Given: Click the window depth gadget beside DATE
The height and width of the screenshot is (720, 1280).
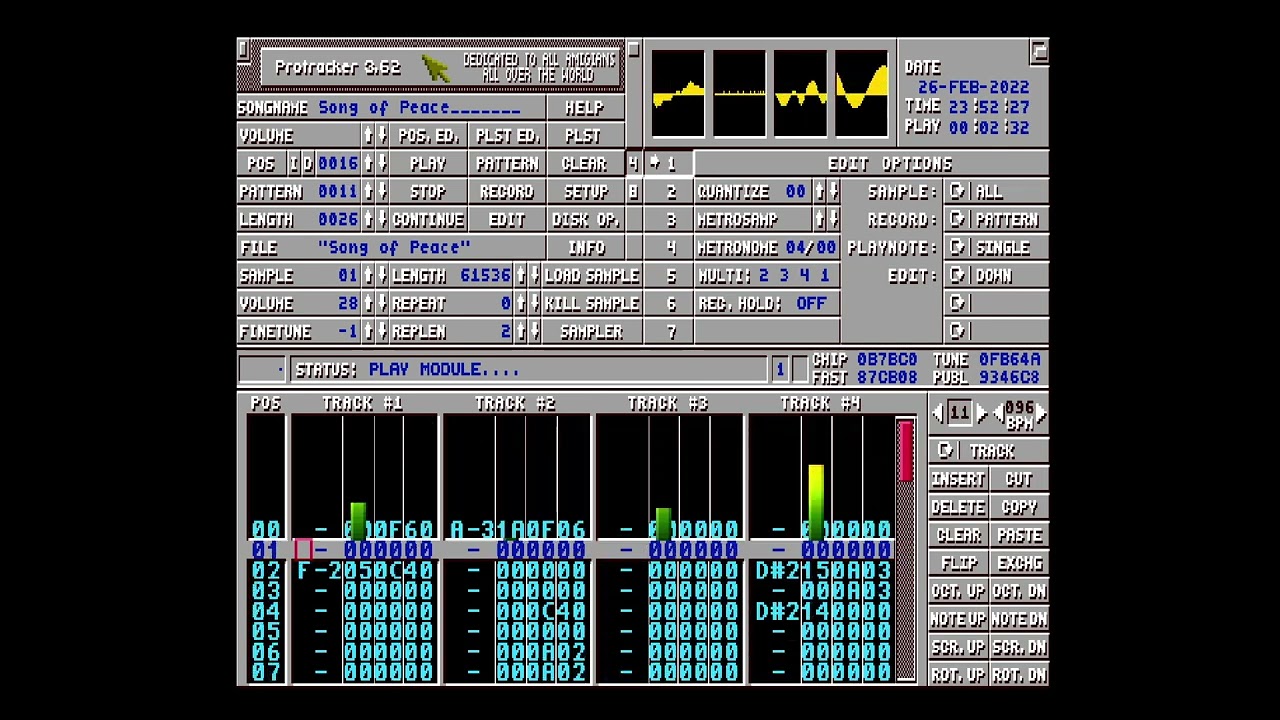Looking at the screenshot, I should [x=1039, y=52].
